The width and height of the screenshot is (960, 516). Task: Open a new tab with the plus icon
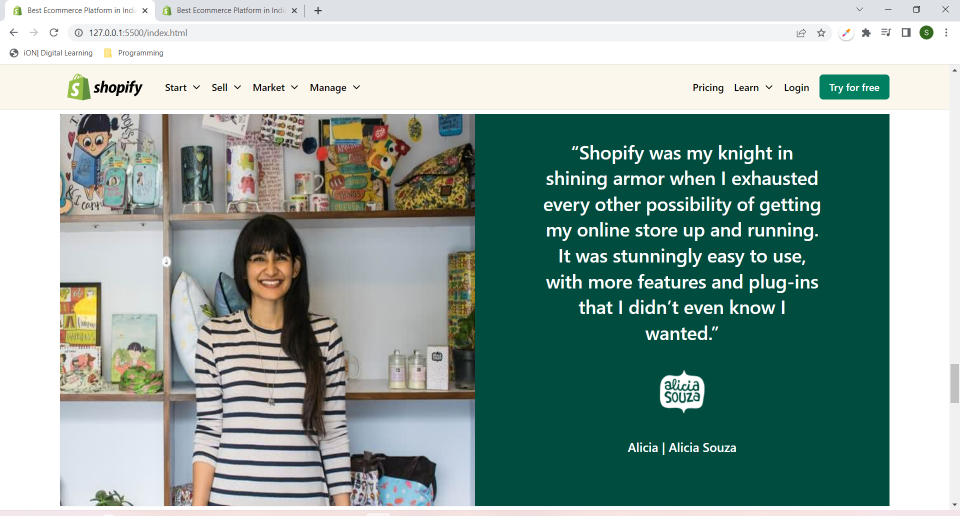318,10
